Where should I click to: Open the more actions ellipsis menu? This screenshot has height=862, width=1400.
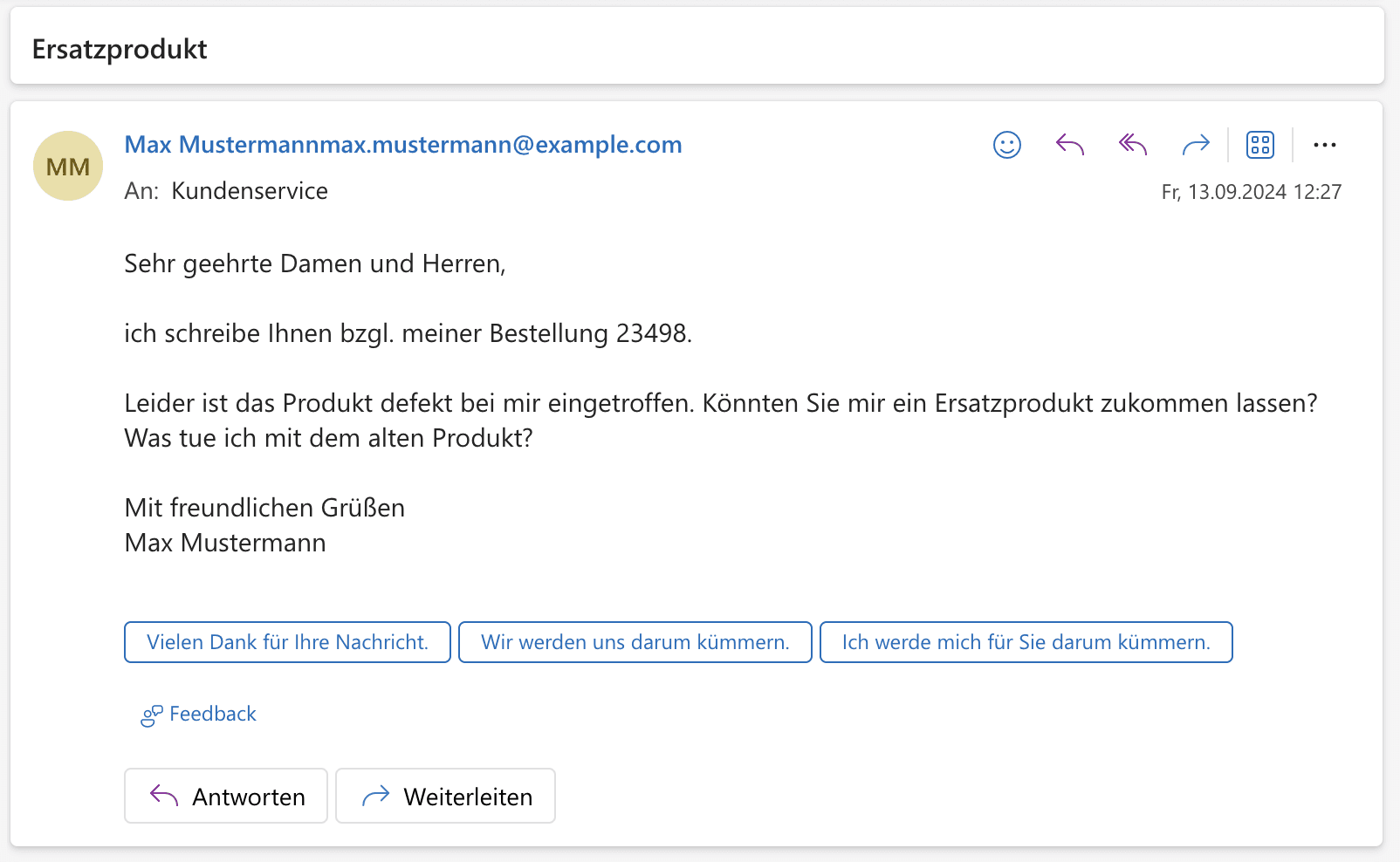pyautogui.click(x=1325, y=145)
